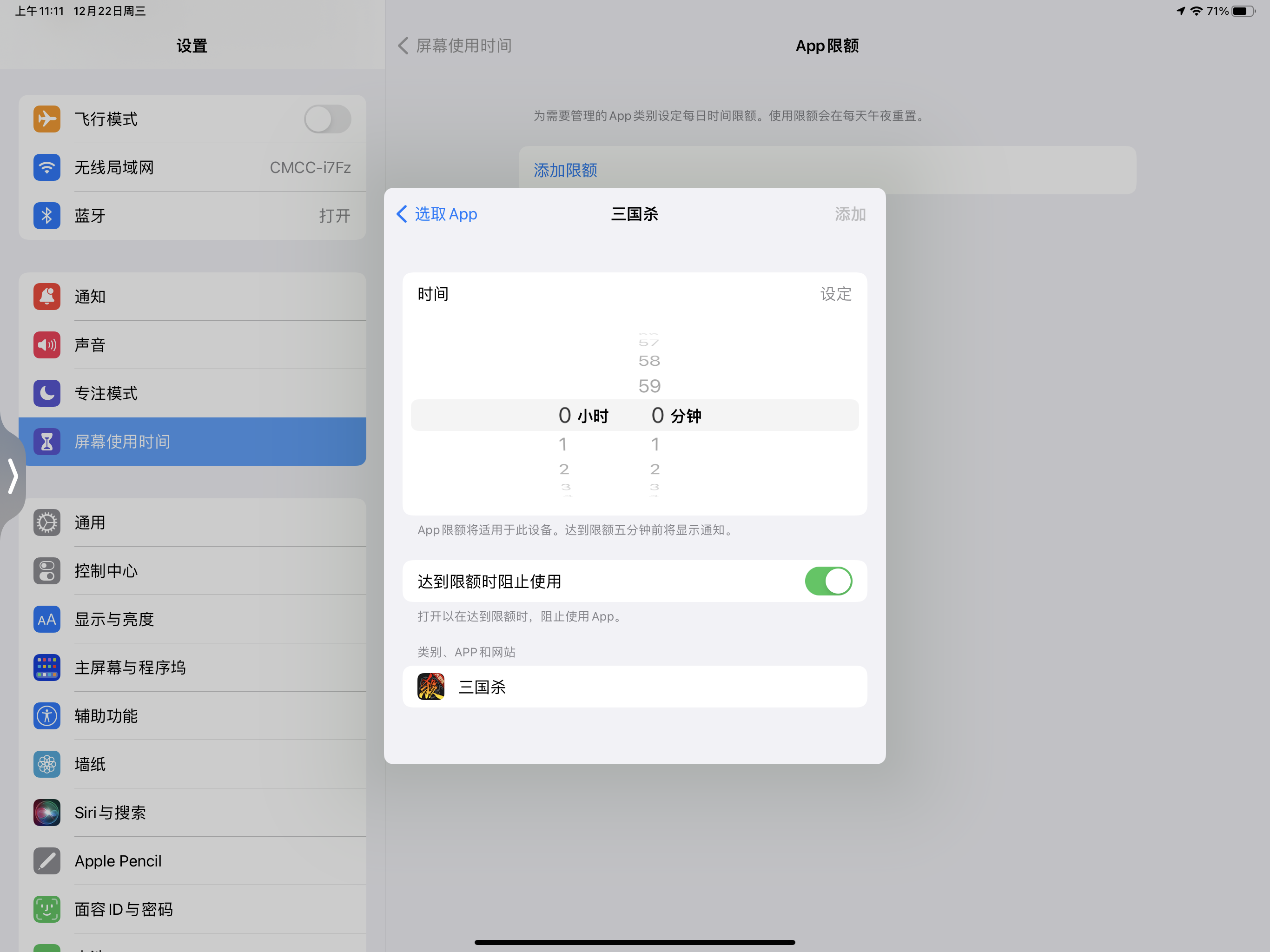Open 辅助功能 settings
Viewport: 1270px width, 952px height.
click(x=192, y=715)
